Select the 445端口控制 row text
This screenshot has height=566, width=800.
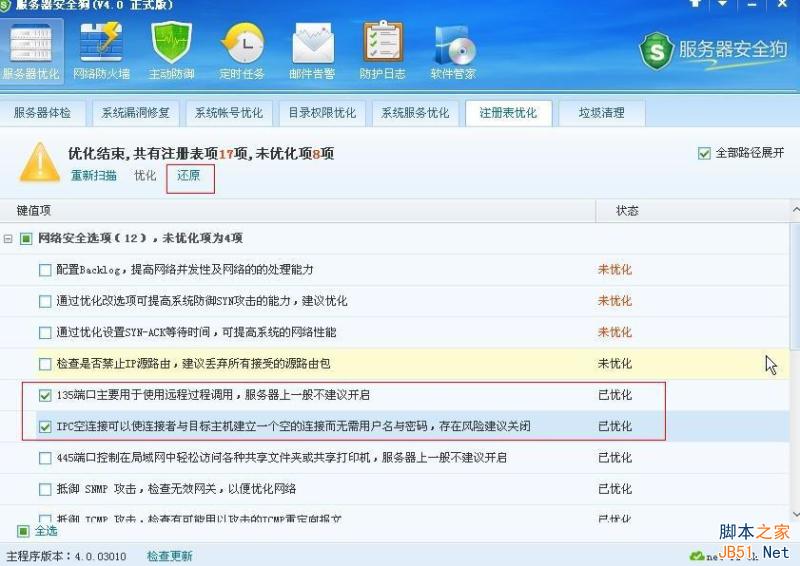coord(282,458)
